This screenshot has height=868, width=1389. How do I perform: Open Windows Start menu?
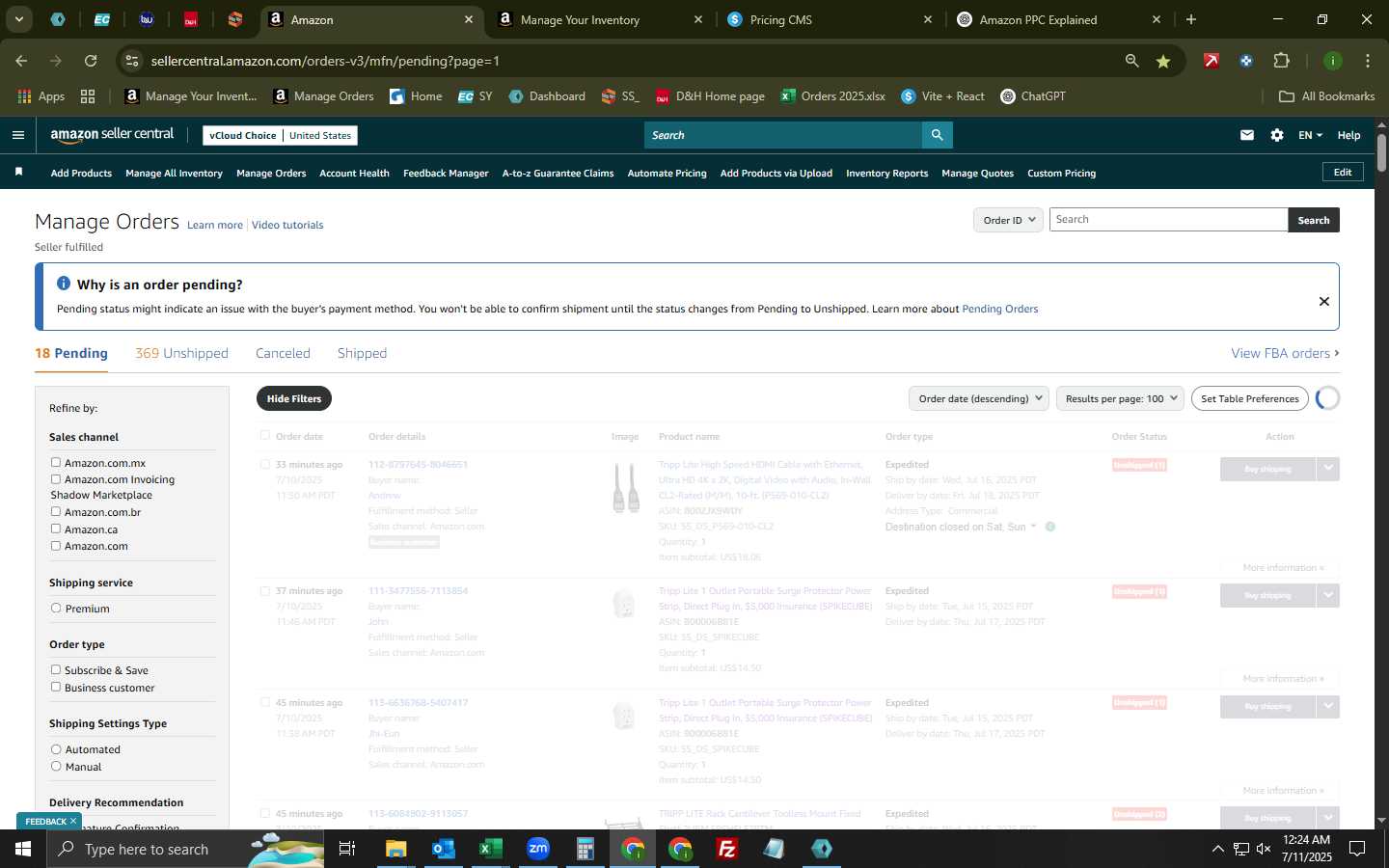[23, 849]
